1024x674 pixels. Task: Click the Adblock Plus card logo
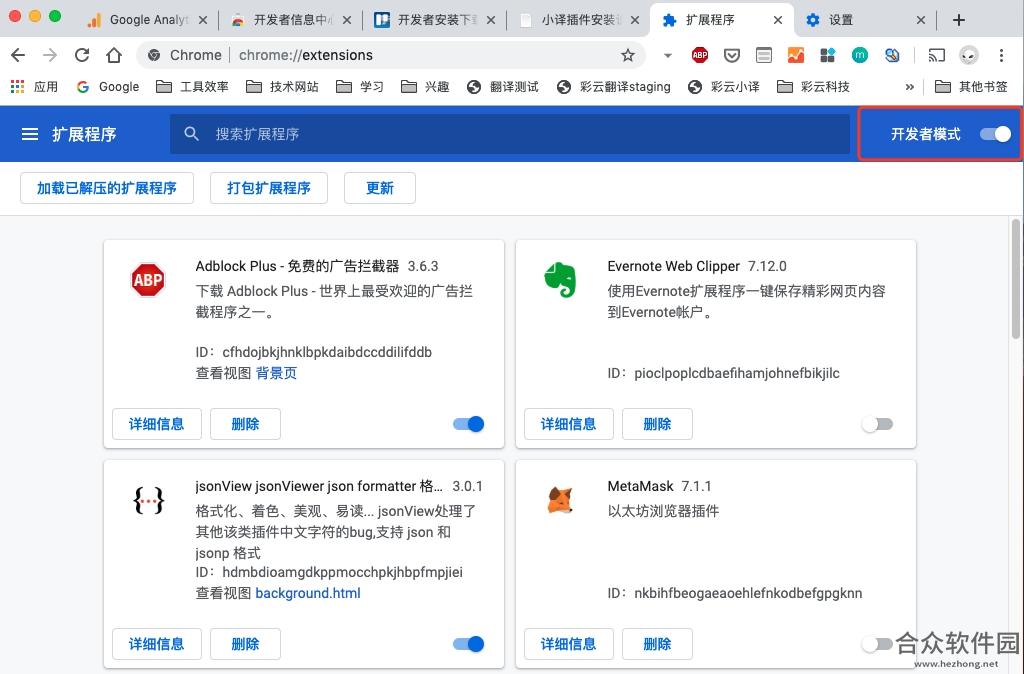click(148, 280)
